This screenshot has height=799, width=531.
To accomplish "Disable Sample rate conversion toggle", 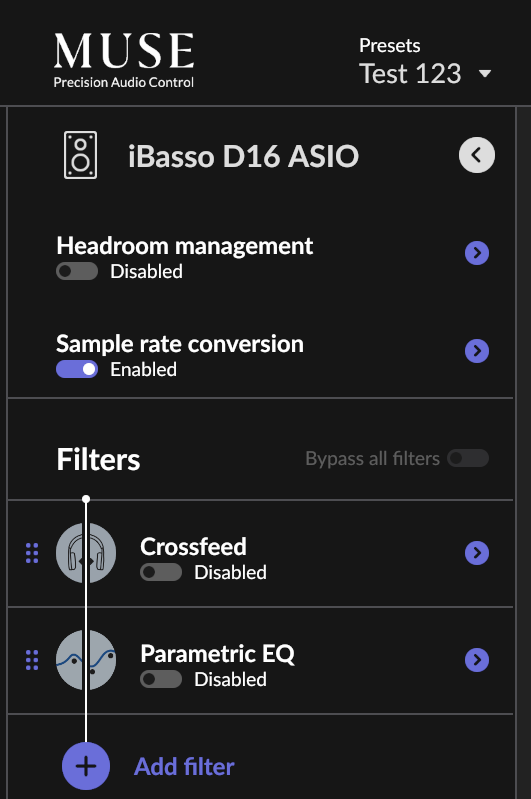I will 77,369.
